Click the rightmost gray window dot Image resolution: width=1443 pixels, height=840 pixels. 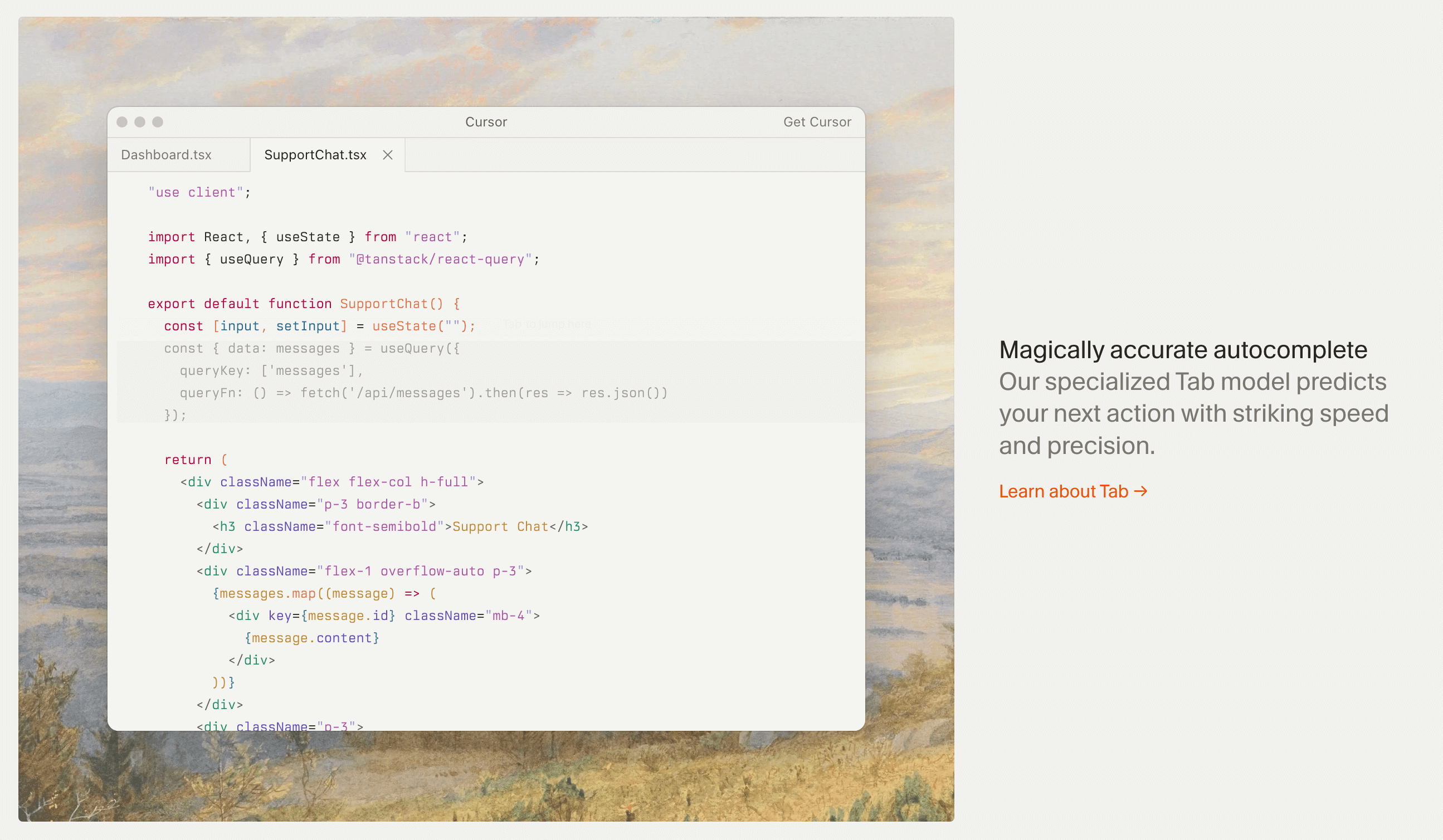pos(158,122)
